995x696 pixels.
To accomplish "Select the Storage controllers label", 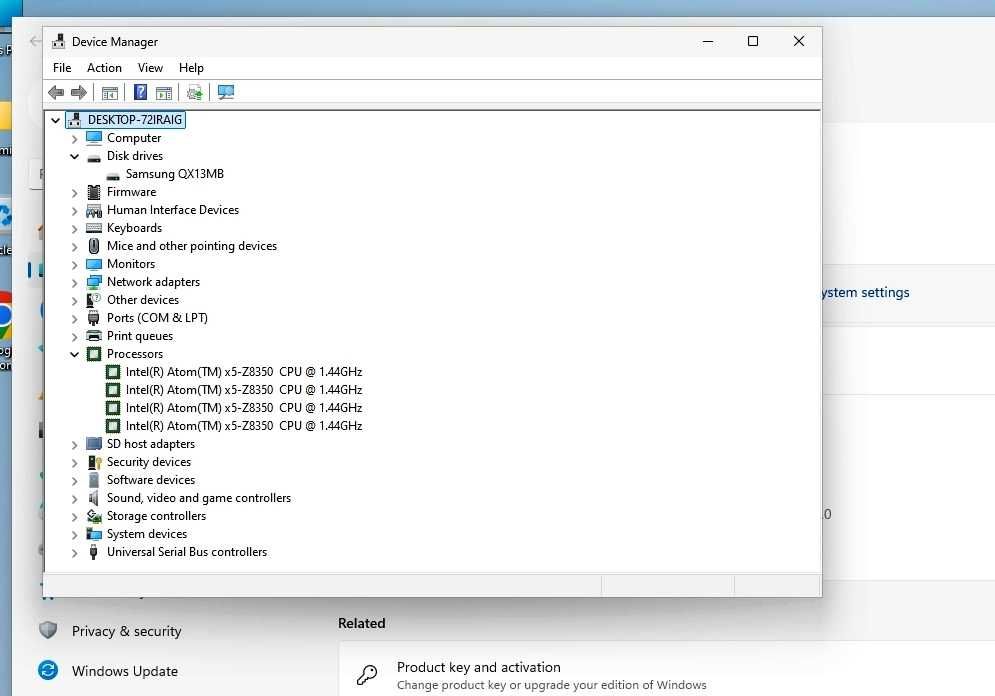I will [x=156, y=516].
